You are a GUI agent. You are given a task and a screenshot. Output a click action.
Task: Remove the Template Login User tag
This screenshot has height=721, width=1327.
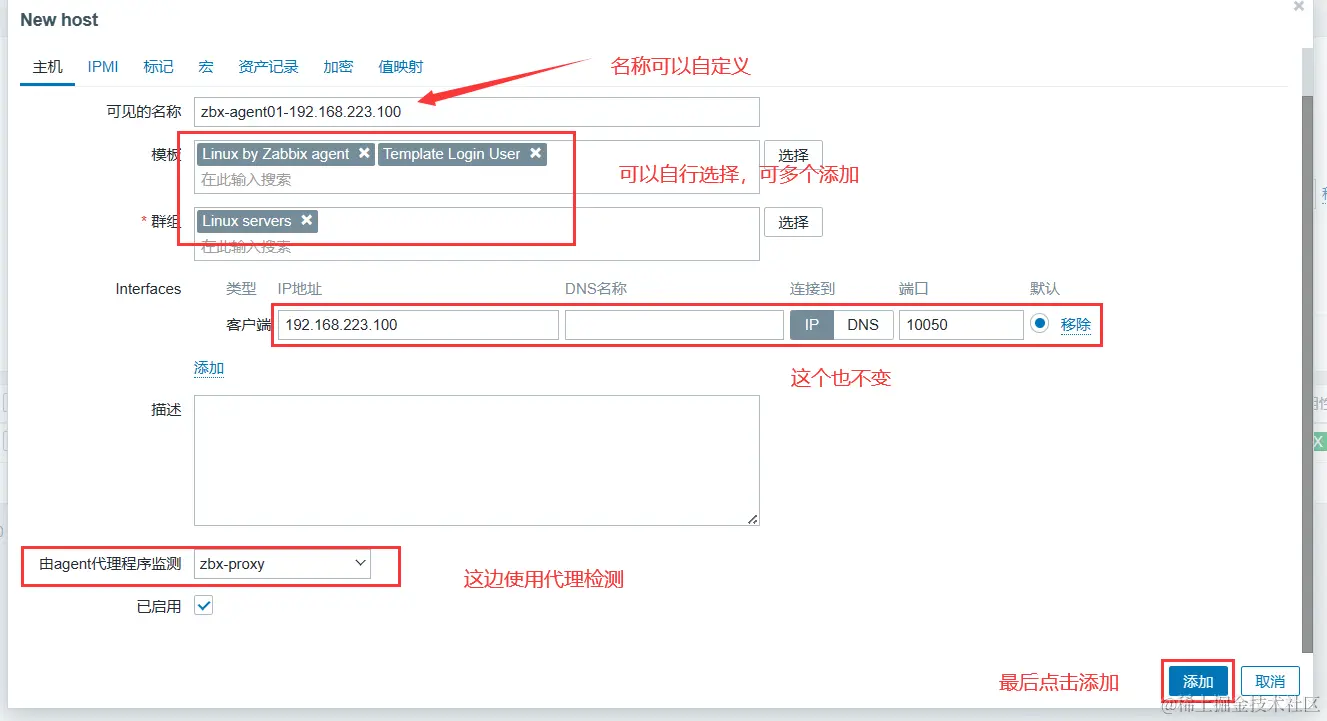point(535,153)
